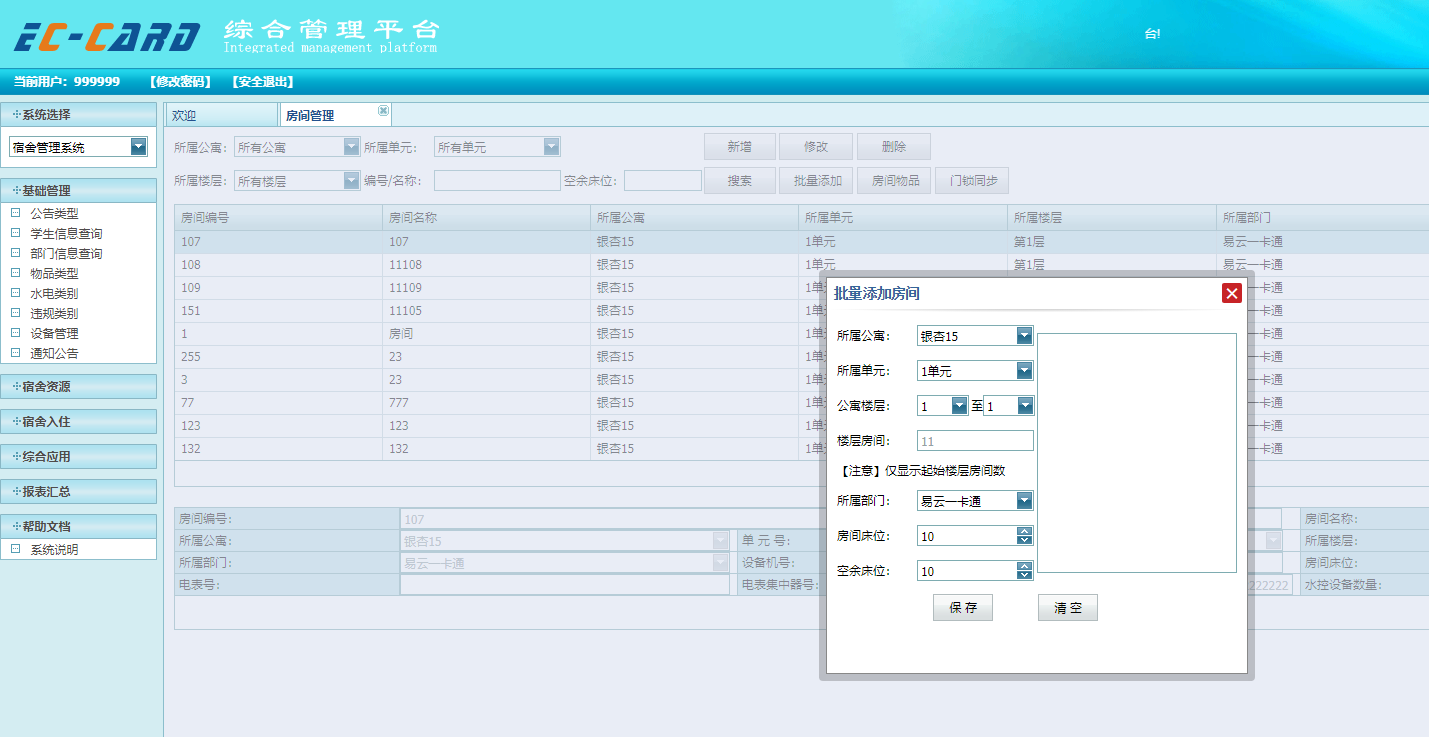Click the 批量添加 button
Viewport: 1429px width, 737px height.
(816, 181)
